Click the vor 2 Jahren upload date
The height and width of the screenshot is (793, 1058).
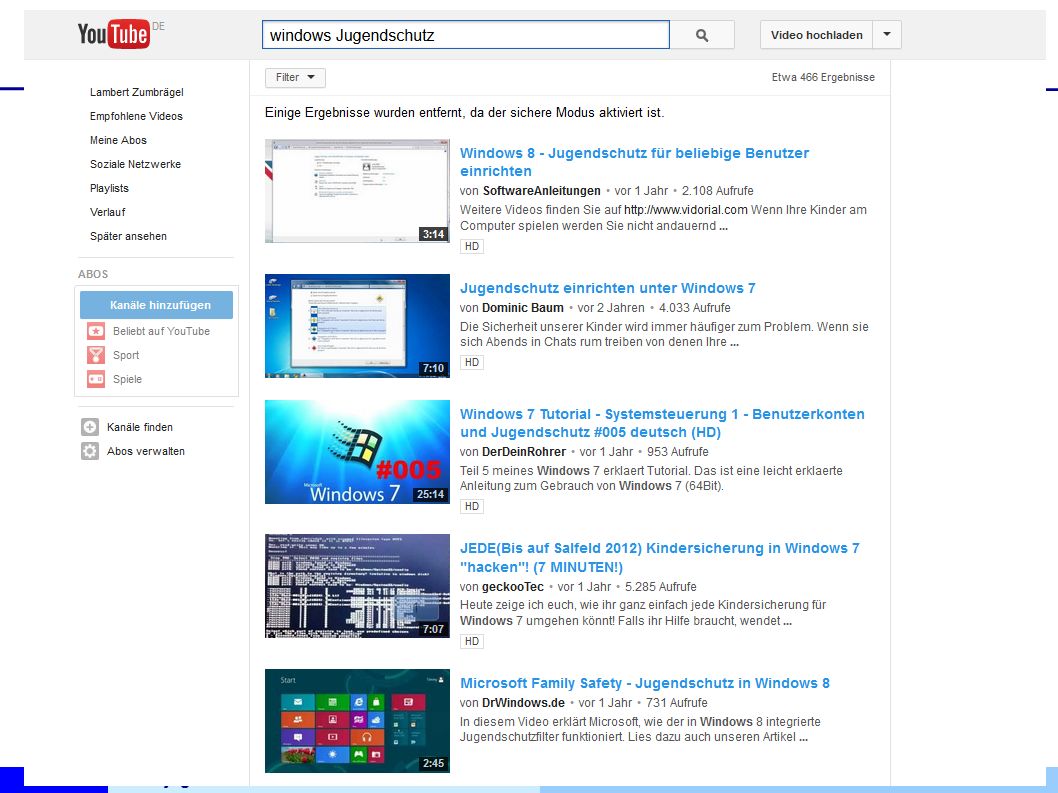[611, 308]
